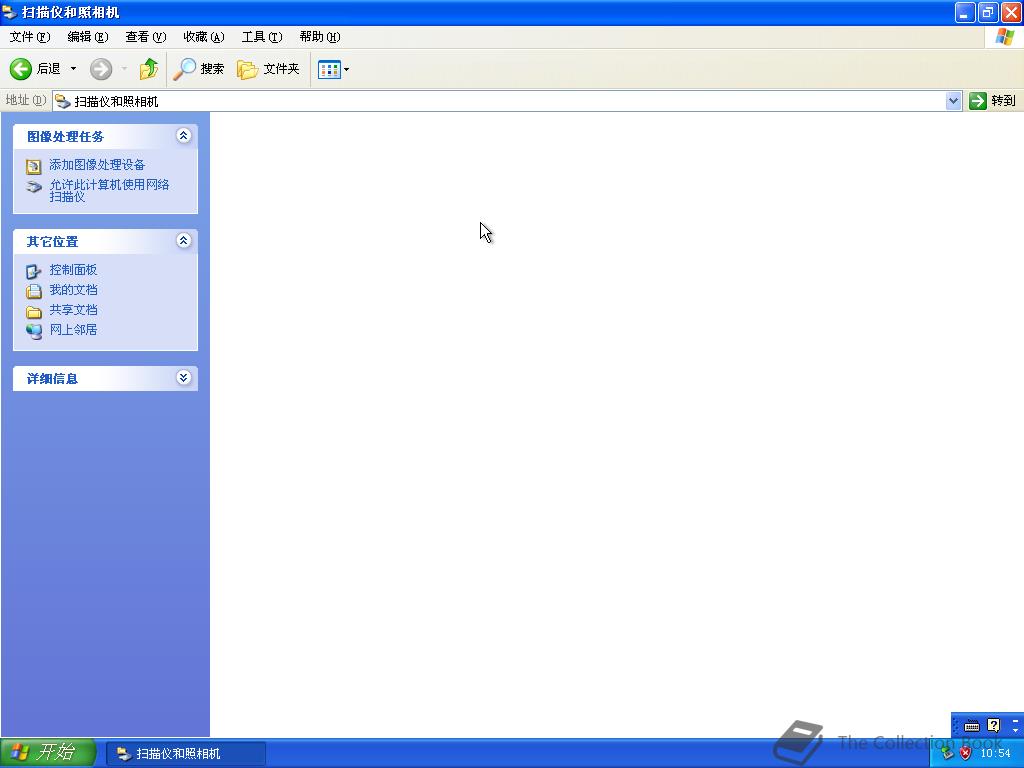Collapse the 图像处理任务 panel
Image resolution: width=1024 pixels, height=768 pixels.
(184, 136)
